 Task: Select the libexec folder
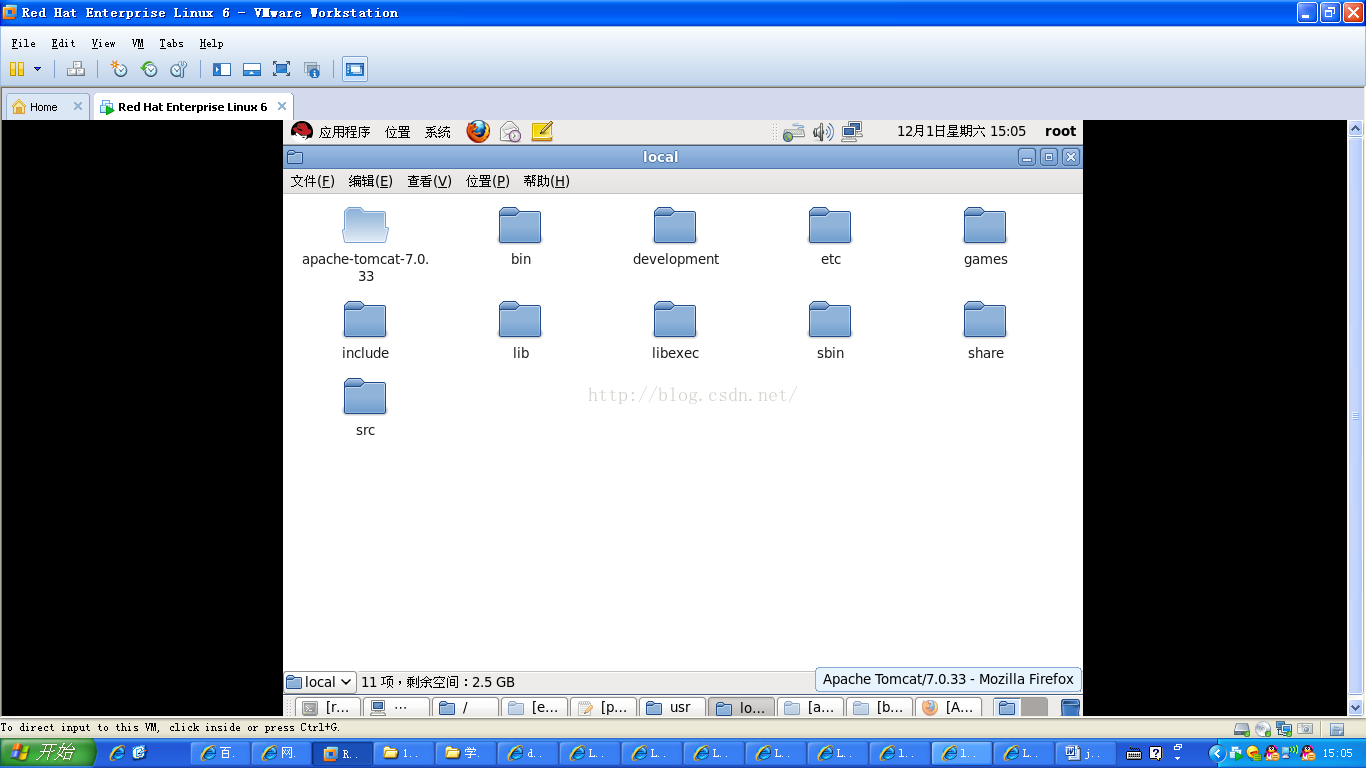click(x=675, y=331)
